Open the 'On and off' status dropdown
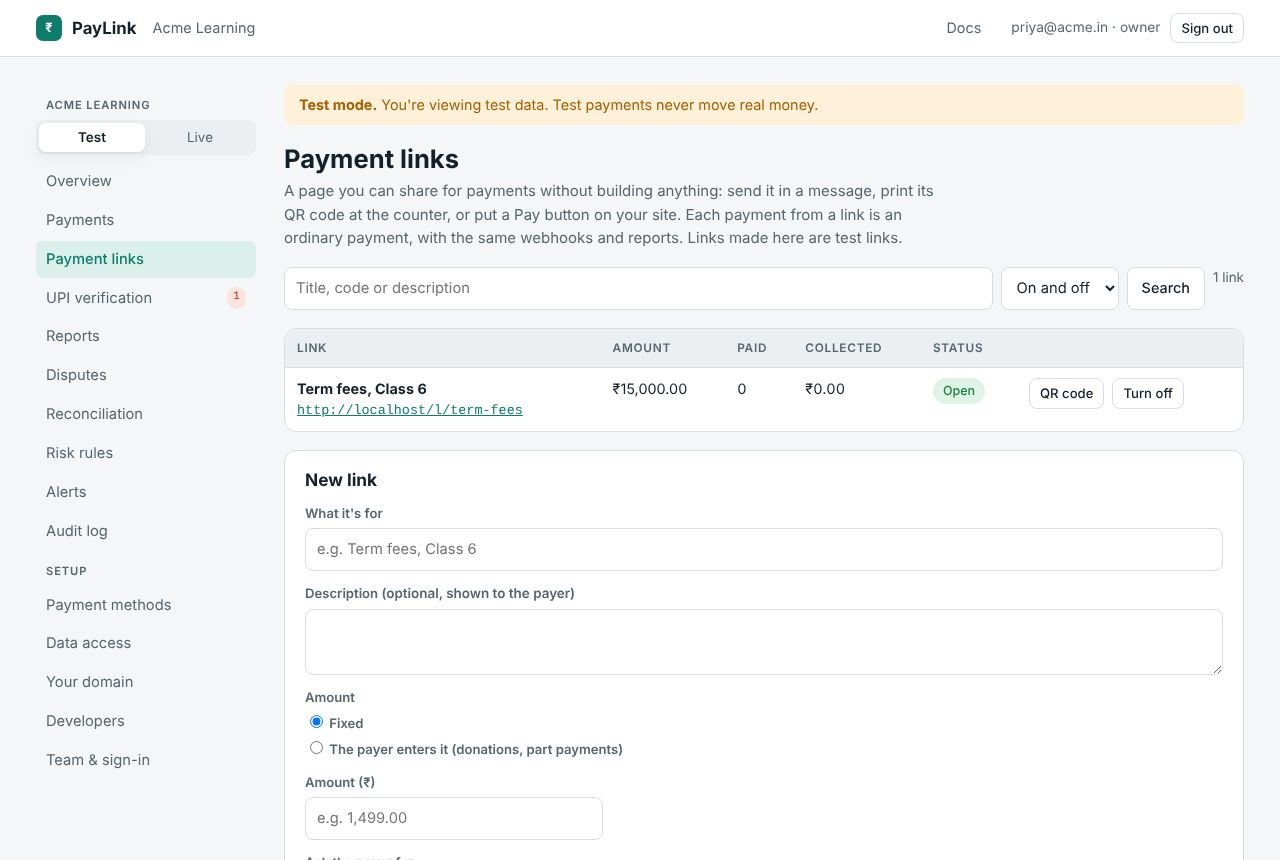 pyautogui.click(x=1060, y=288)
